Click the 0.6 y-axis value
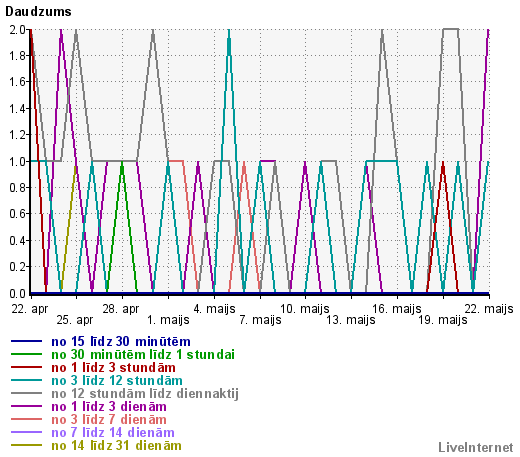Image resolution: width=520 pixels, height=457 pixels. coord(18,214)
